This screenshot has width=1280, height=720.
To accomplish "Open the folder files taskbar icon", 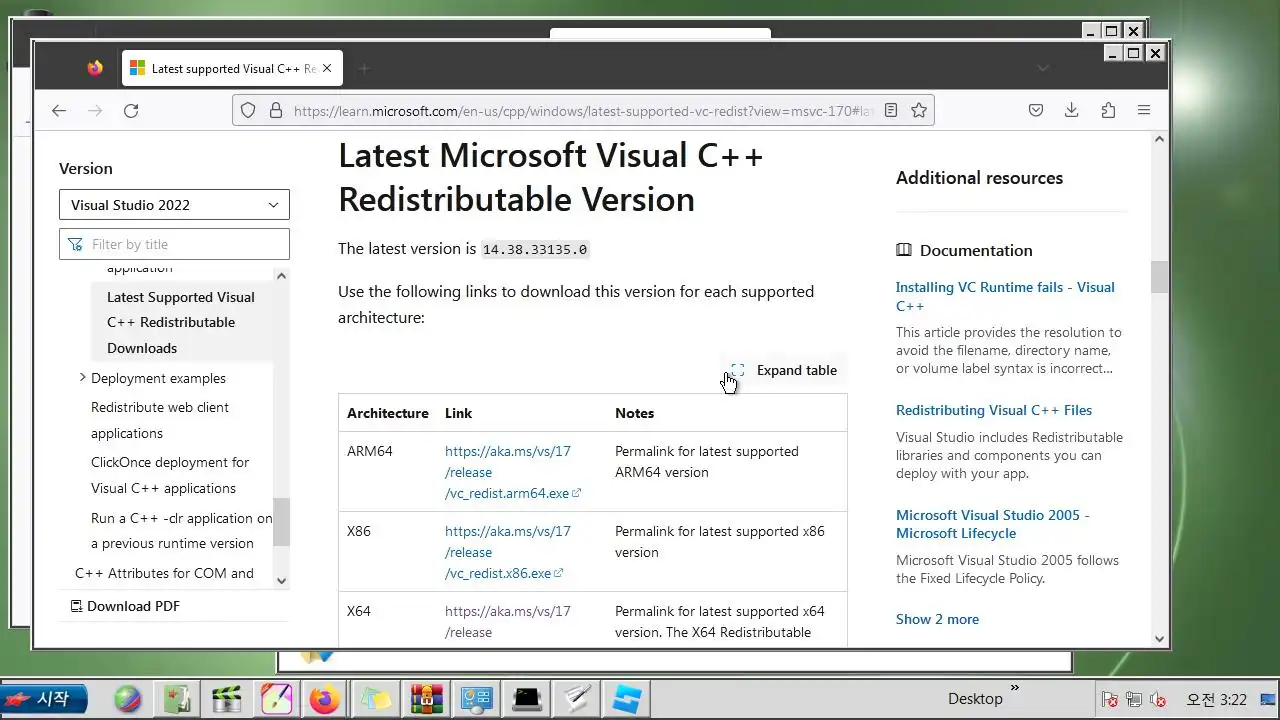I will (377, 699).
